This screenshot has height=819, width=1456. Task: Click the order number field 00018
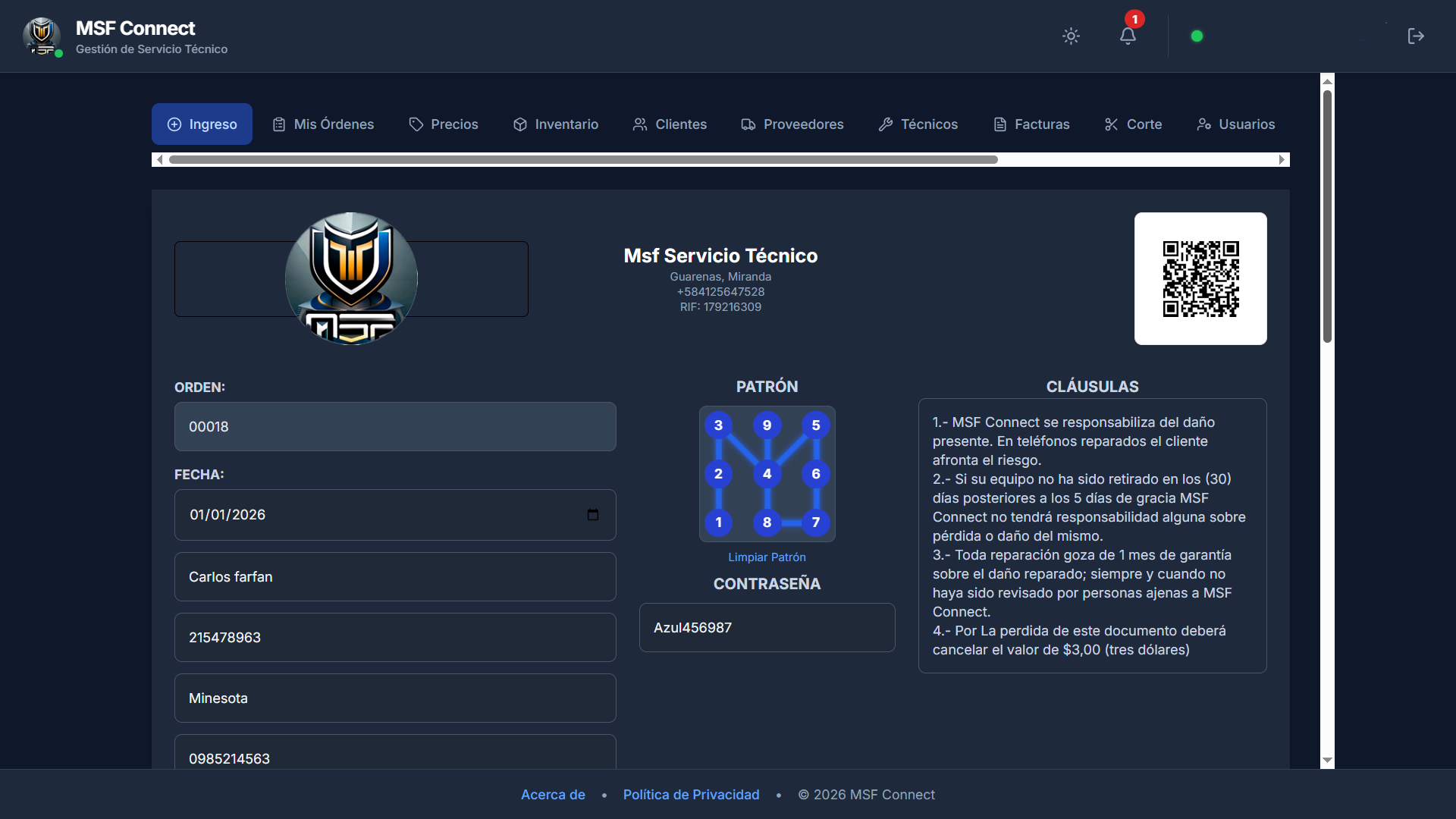(x=395, y=427)
